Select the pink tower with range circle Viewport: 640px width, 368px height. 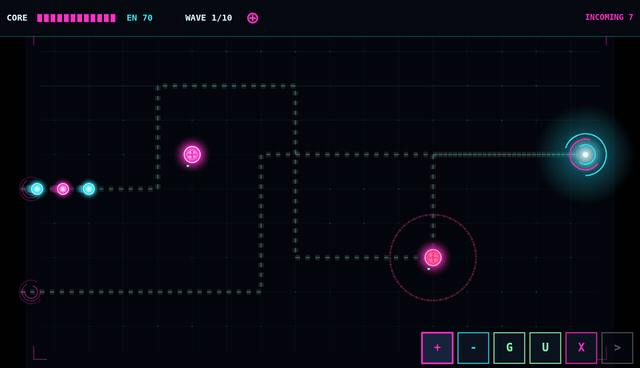click(x=433, y=257)
